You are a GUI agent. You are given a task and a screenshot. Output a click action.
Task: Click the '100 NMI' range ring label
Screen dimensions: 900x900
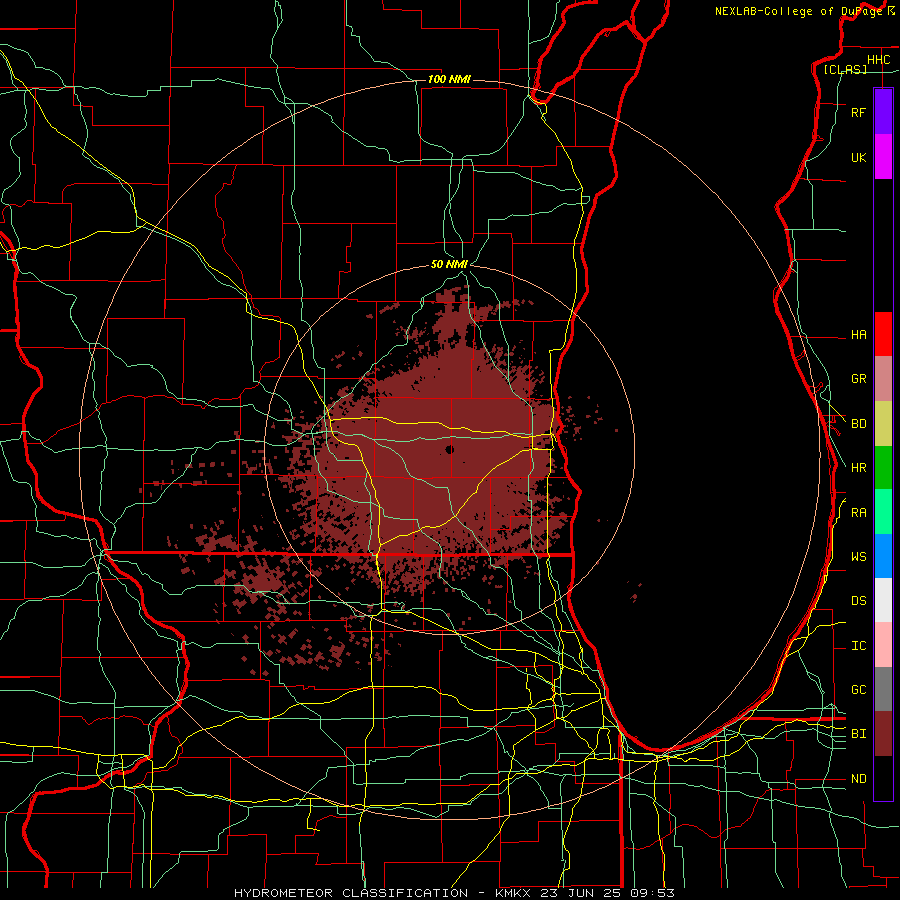(449, 79)
